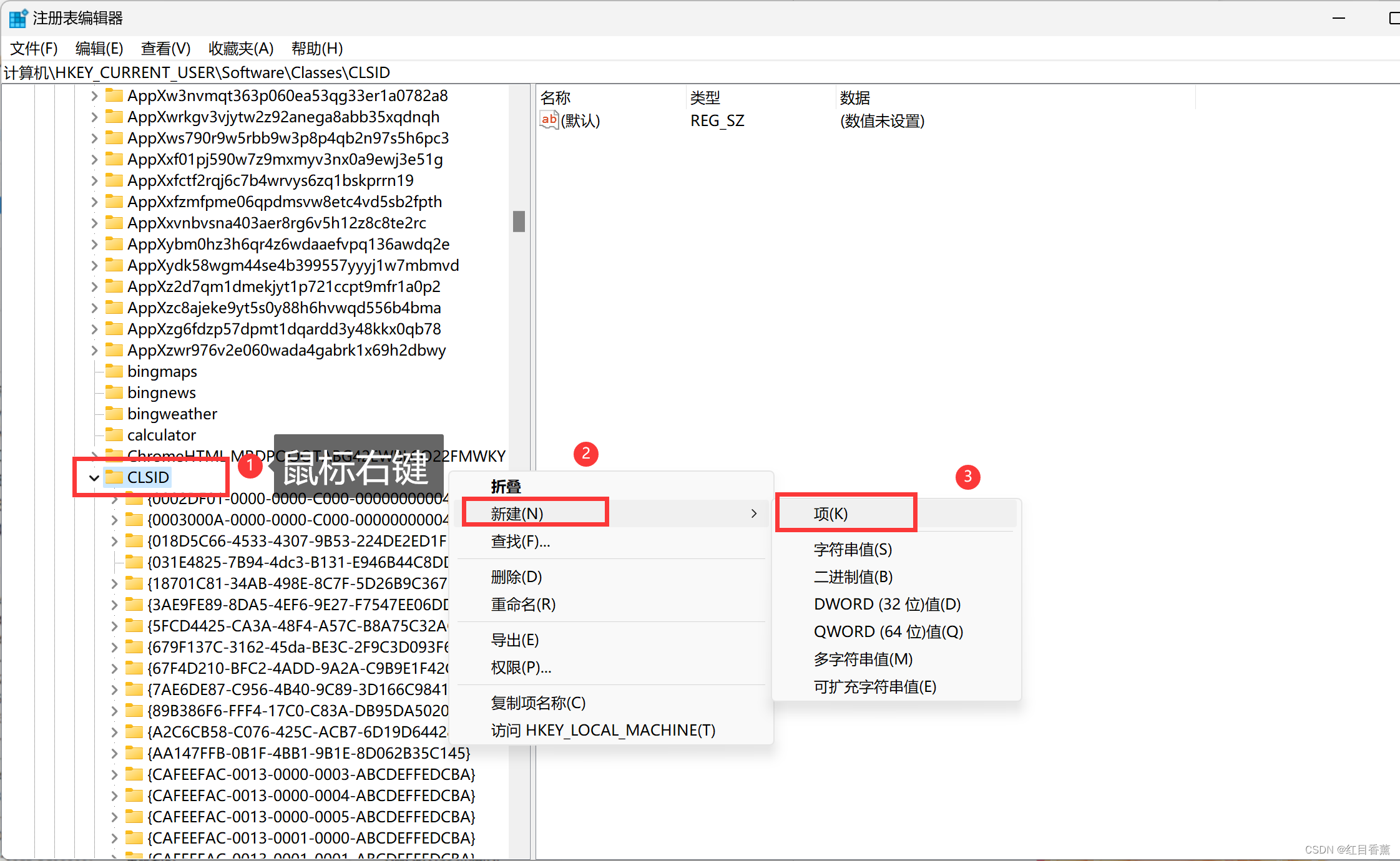Choose DWORD (32 位)值(D) option
Viewport: 1400px width, 861px height.
coord(886,604)
